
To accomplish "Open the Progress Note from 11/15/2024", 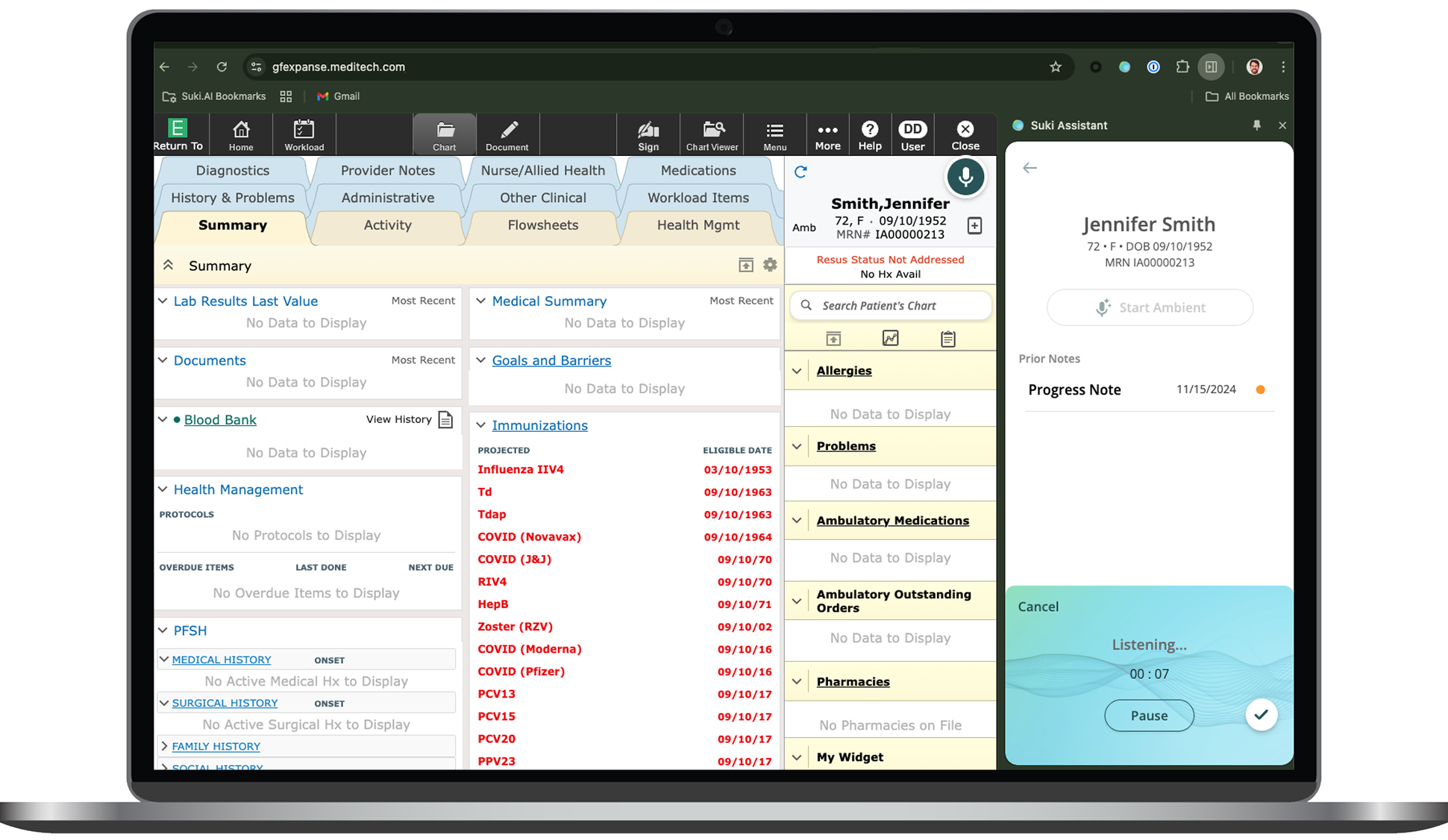I will tap(1149, 389).
